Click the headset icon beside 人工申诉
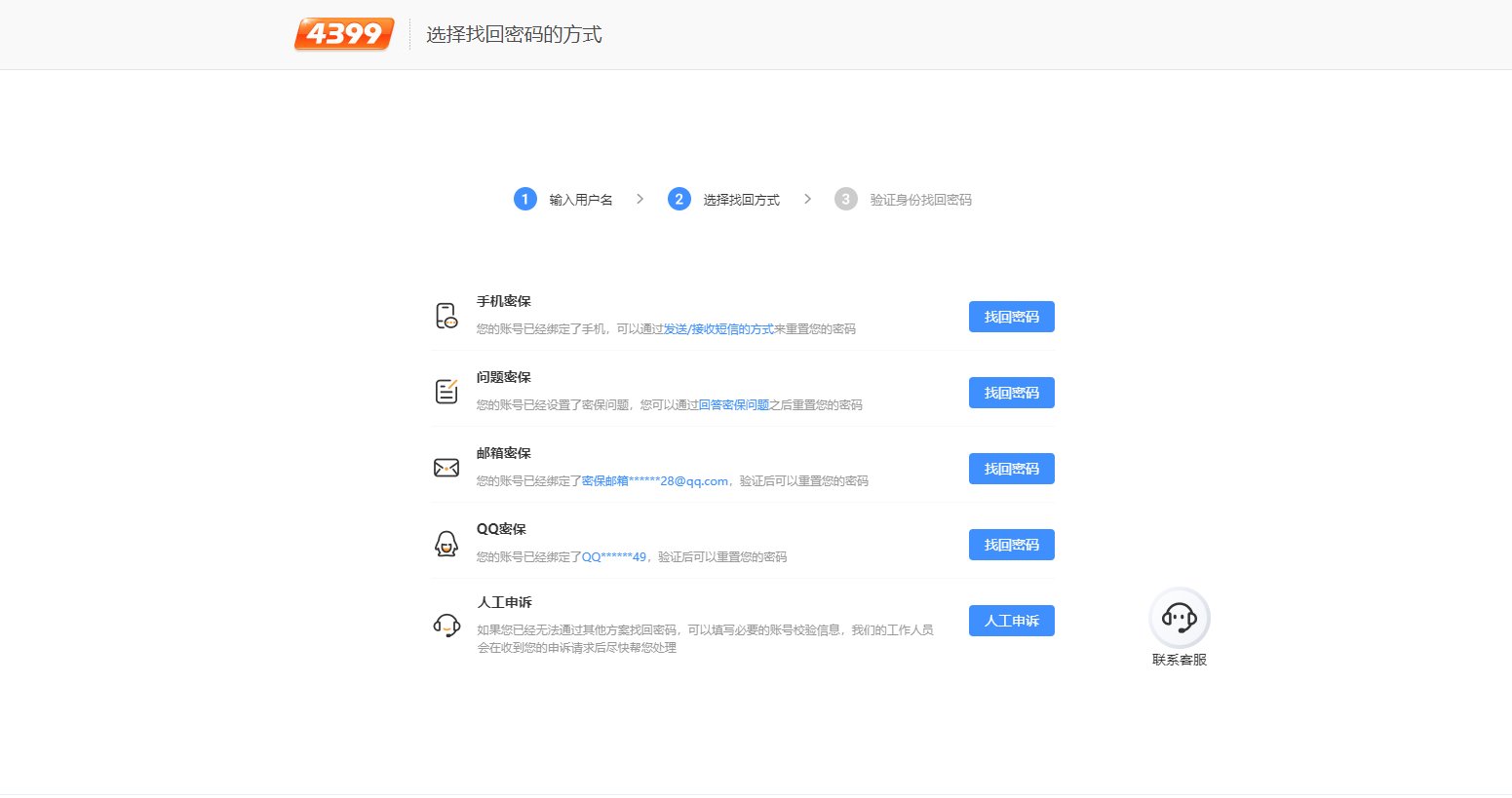 click(x=446, y=625)
